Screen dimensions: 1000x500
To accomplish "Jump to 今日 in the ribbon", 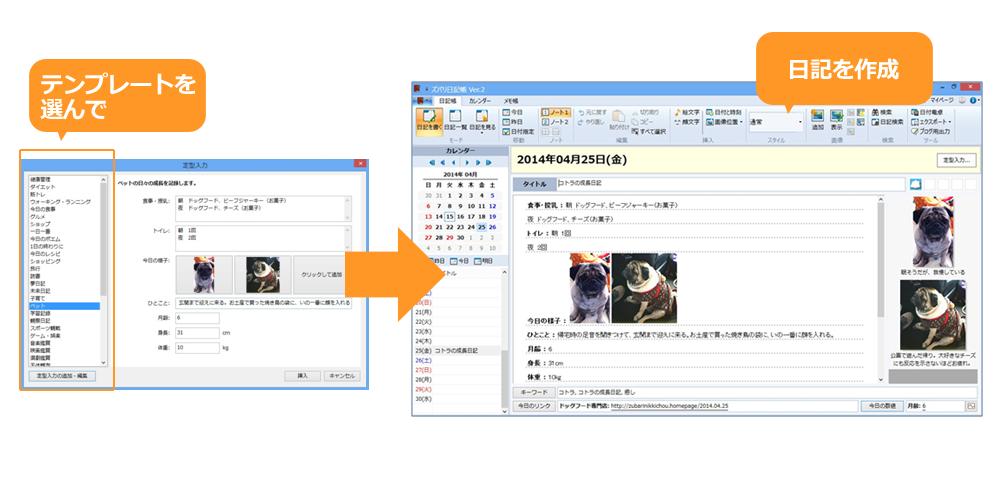I will [513, 112].
